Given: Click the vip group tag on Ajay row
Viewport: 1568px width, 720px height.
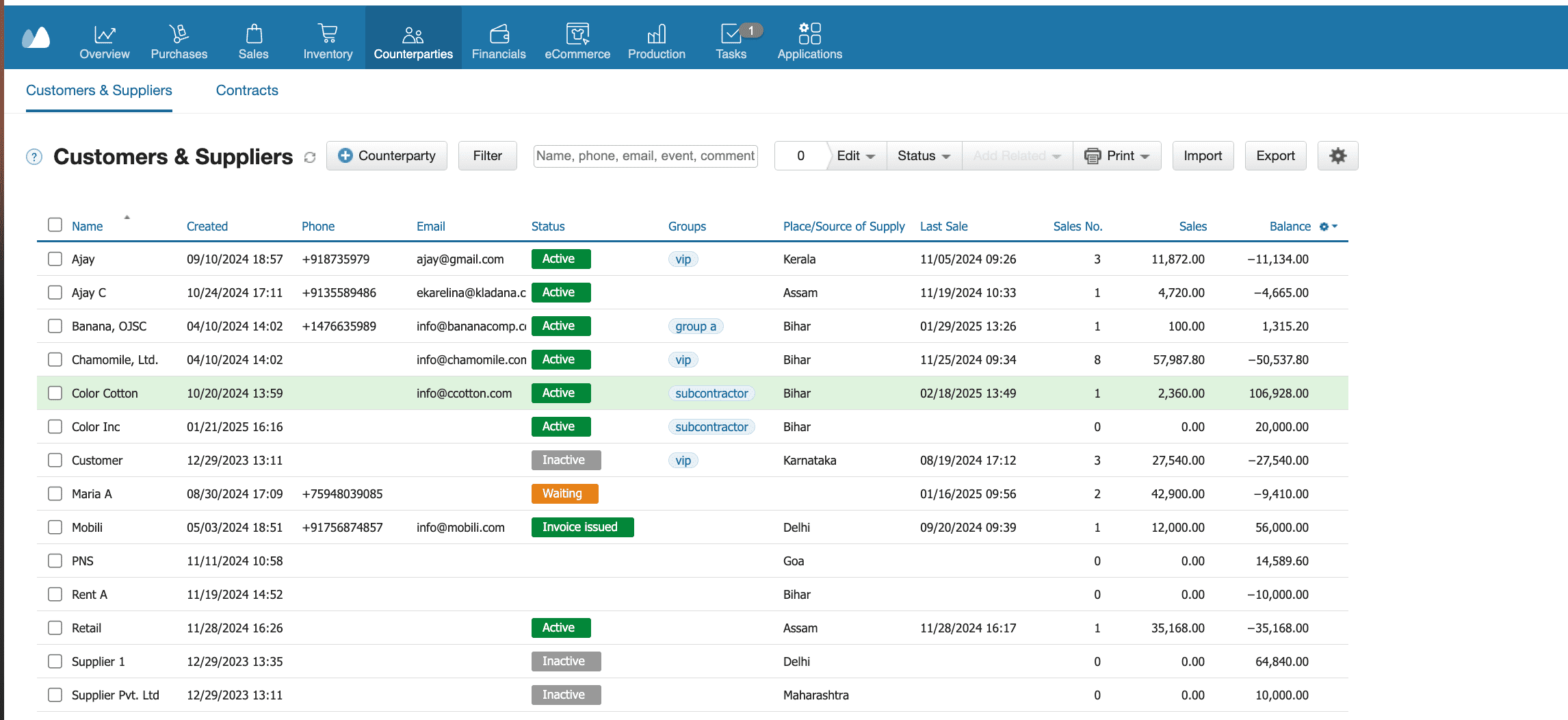Looking at the screenshot, I should [683, 259].
